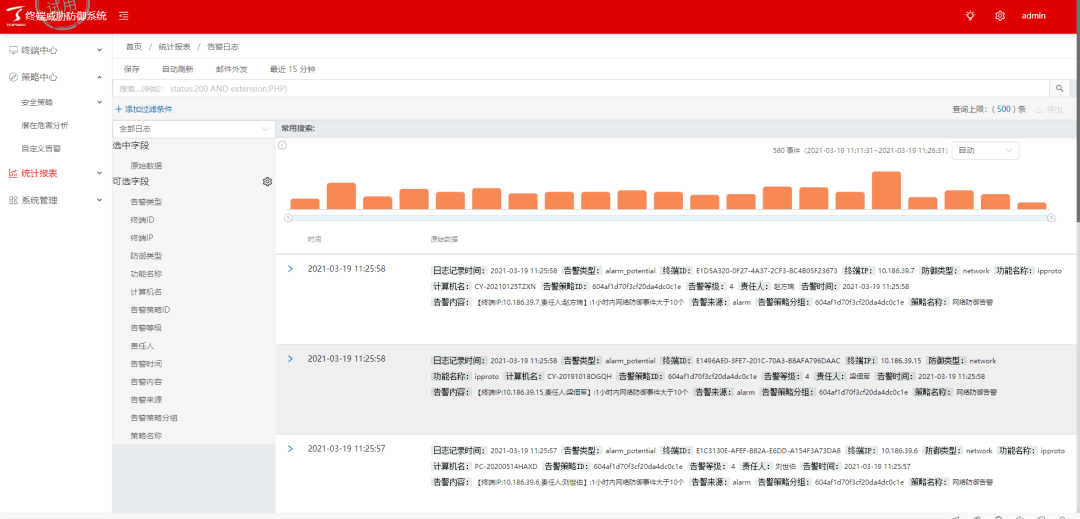The width and height of the screenshot is (1080, 519).
Task: Open 潜在危害分析 in sidebar
Action: (45, 125)
